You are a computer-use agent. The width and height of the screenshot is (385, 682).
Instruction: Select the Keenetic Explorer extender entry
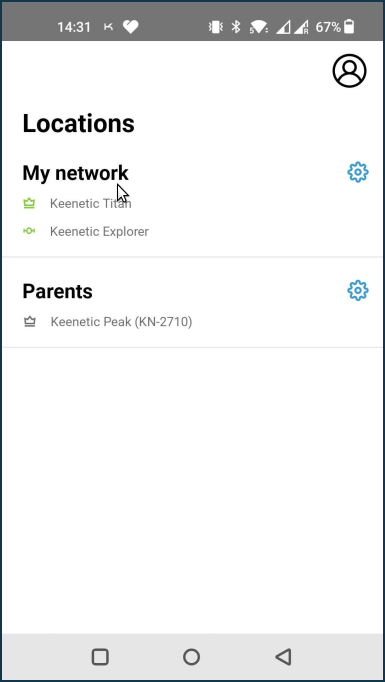point(99,231)
